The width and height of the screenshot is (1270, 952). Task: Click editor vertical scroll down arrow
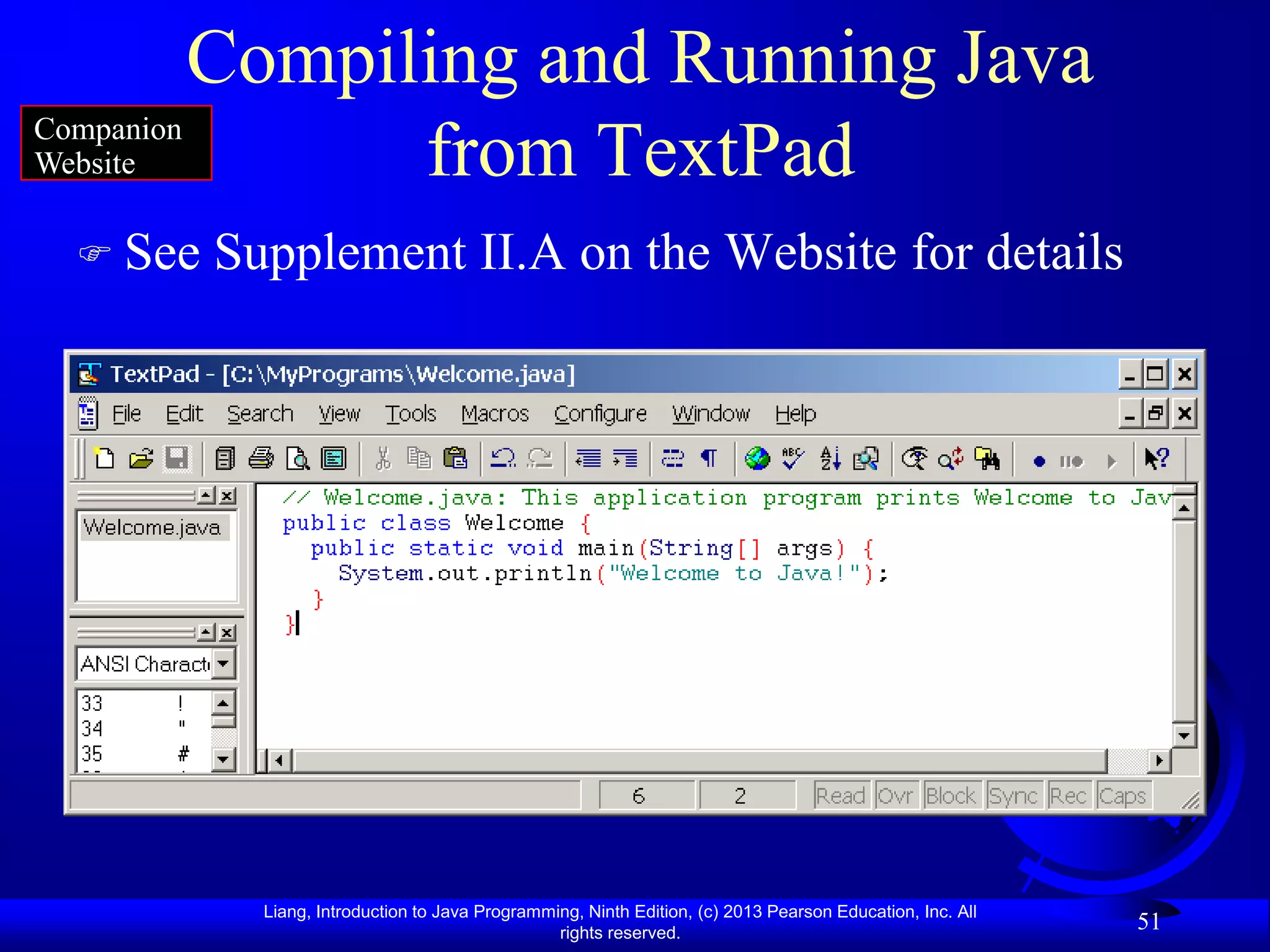click(1184, 736)
